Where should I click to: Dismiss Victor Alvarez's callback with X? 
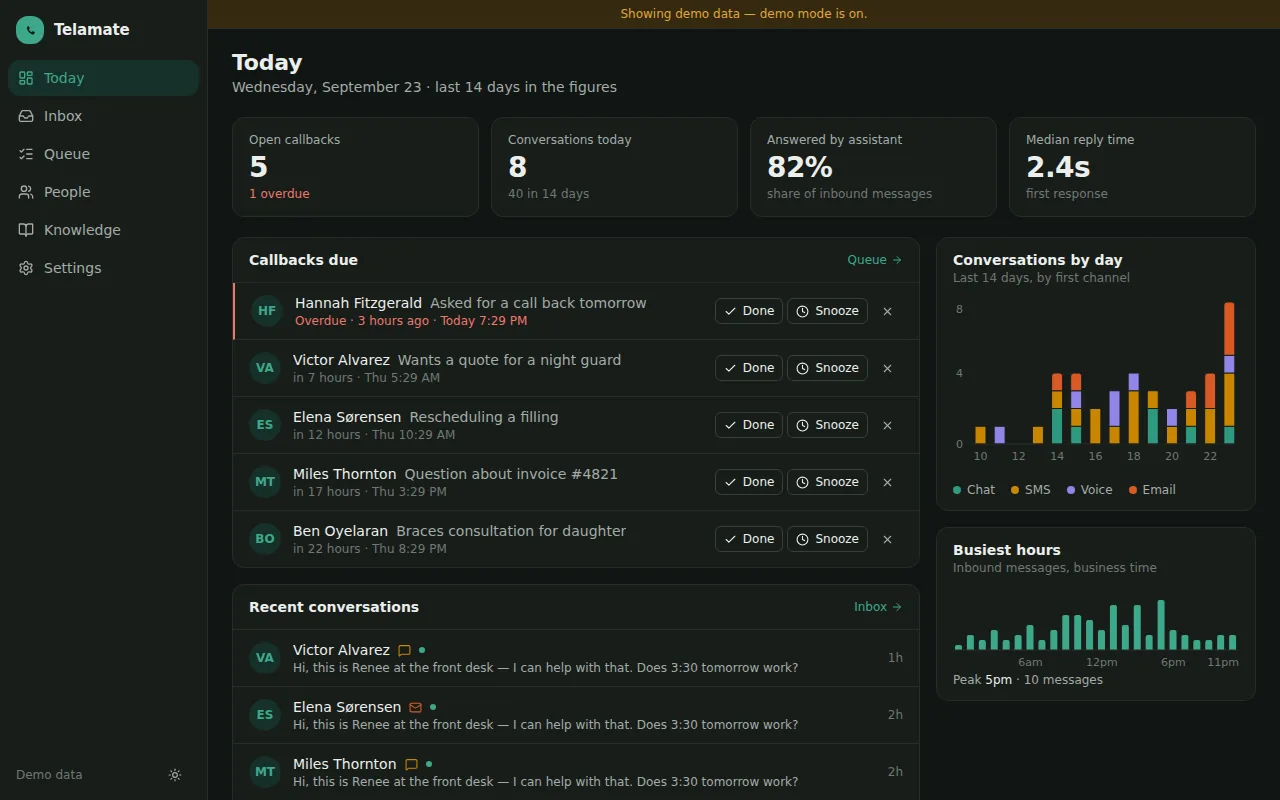[887, 368]
